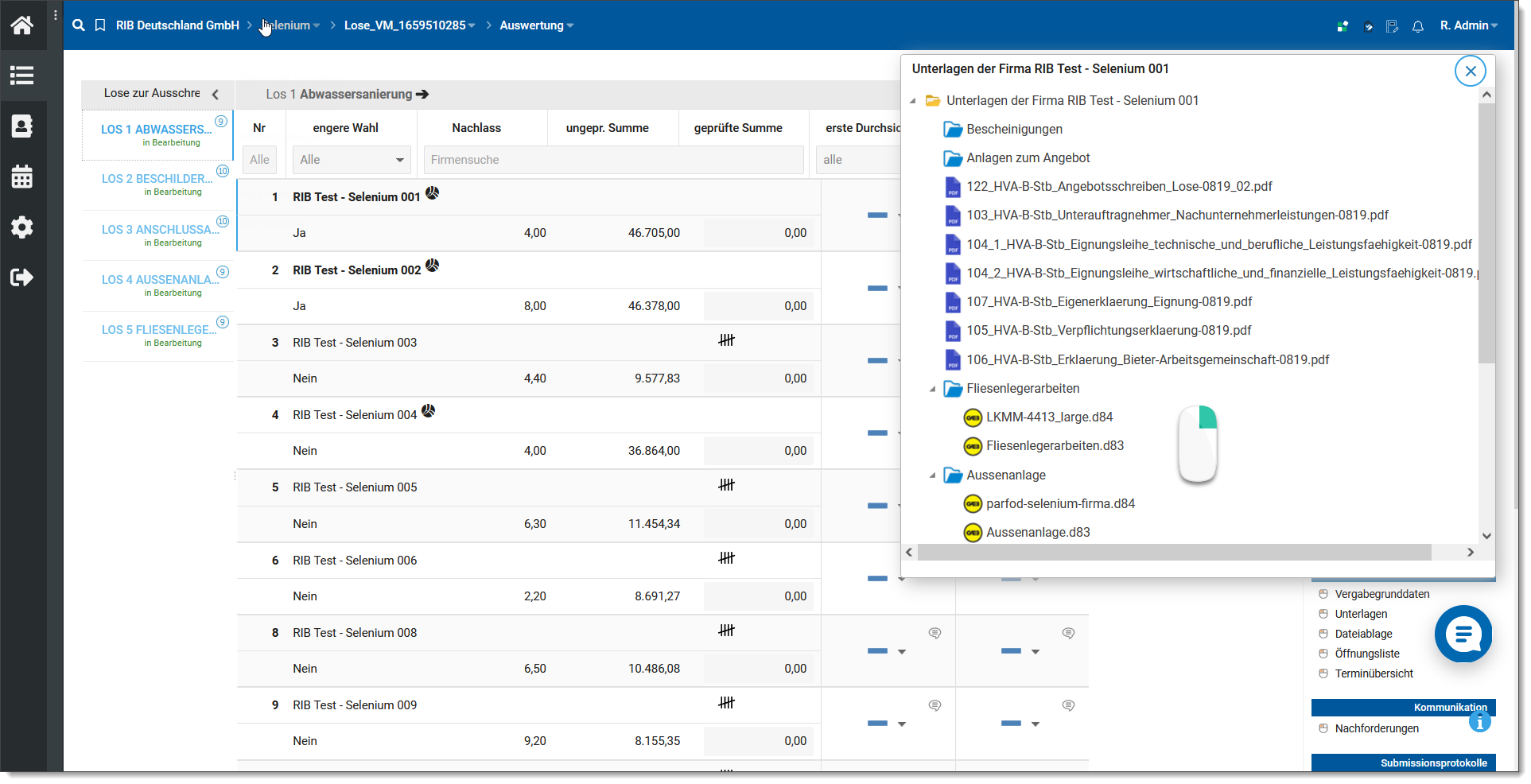
Task: Open second rating dropdown arrow in Selenium 009 row
Action: [x=1036, y=724]
